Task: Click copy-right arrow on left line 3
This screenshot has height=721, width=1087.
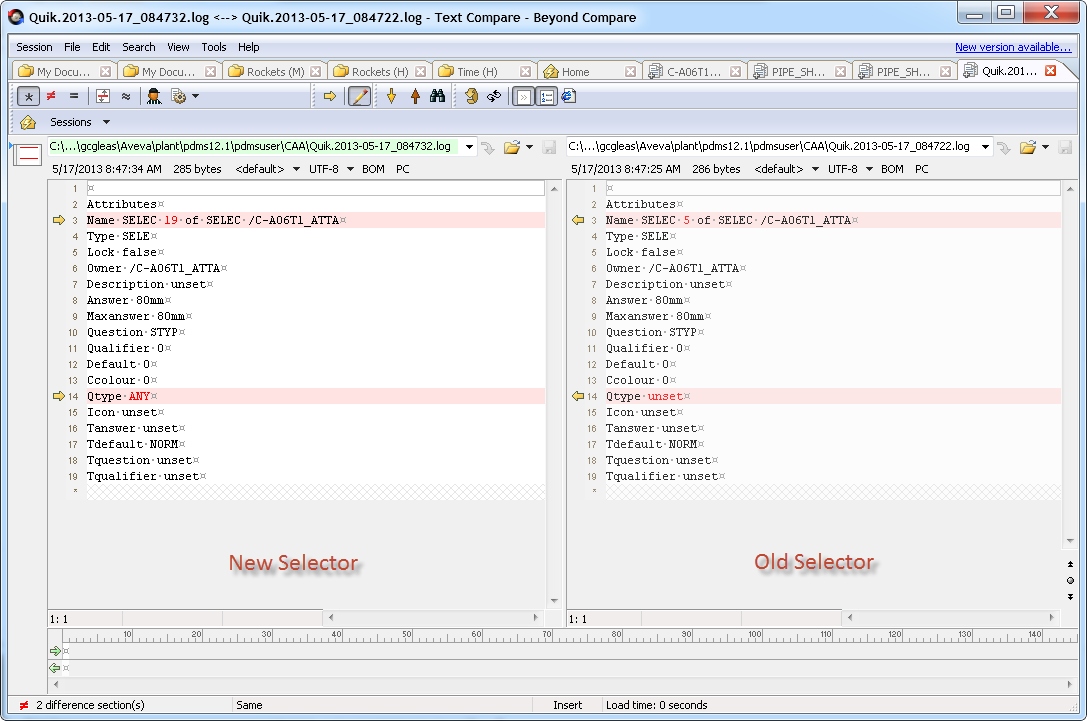Action: point(59,220)
